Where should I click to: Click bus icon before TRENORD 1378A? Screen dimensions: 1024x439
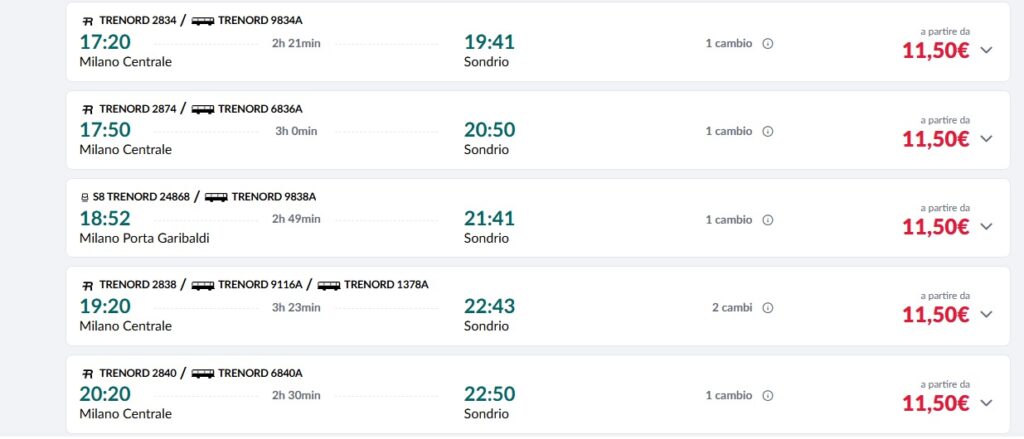coord(329,285)
